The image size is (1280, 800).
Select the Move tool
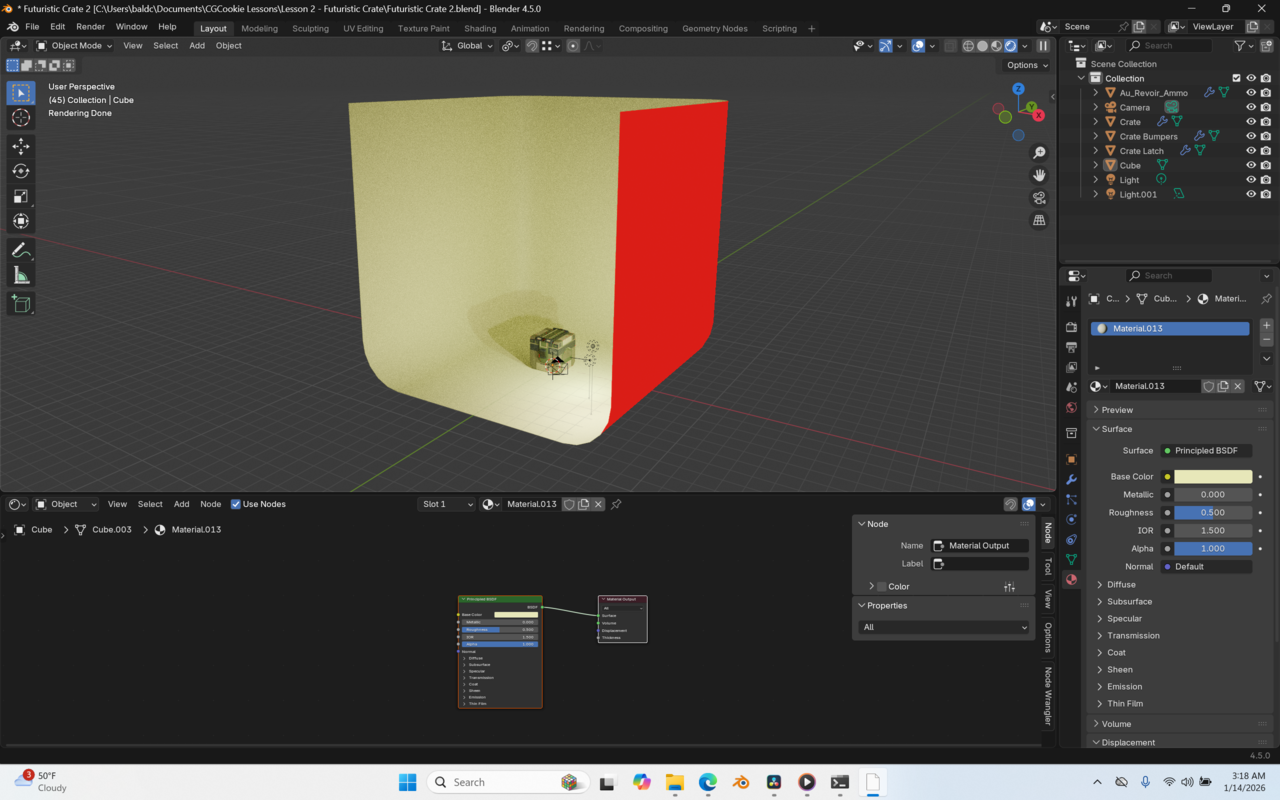tap(21, 146)
